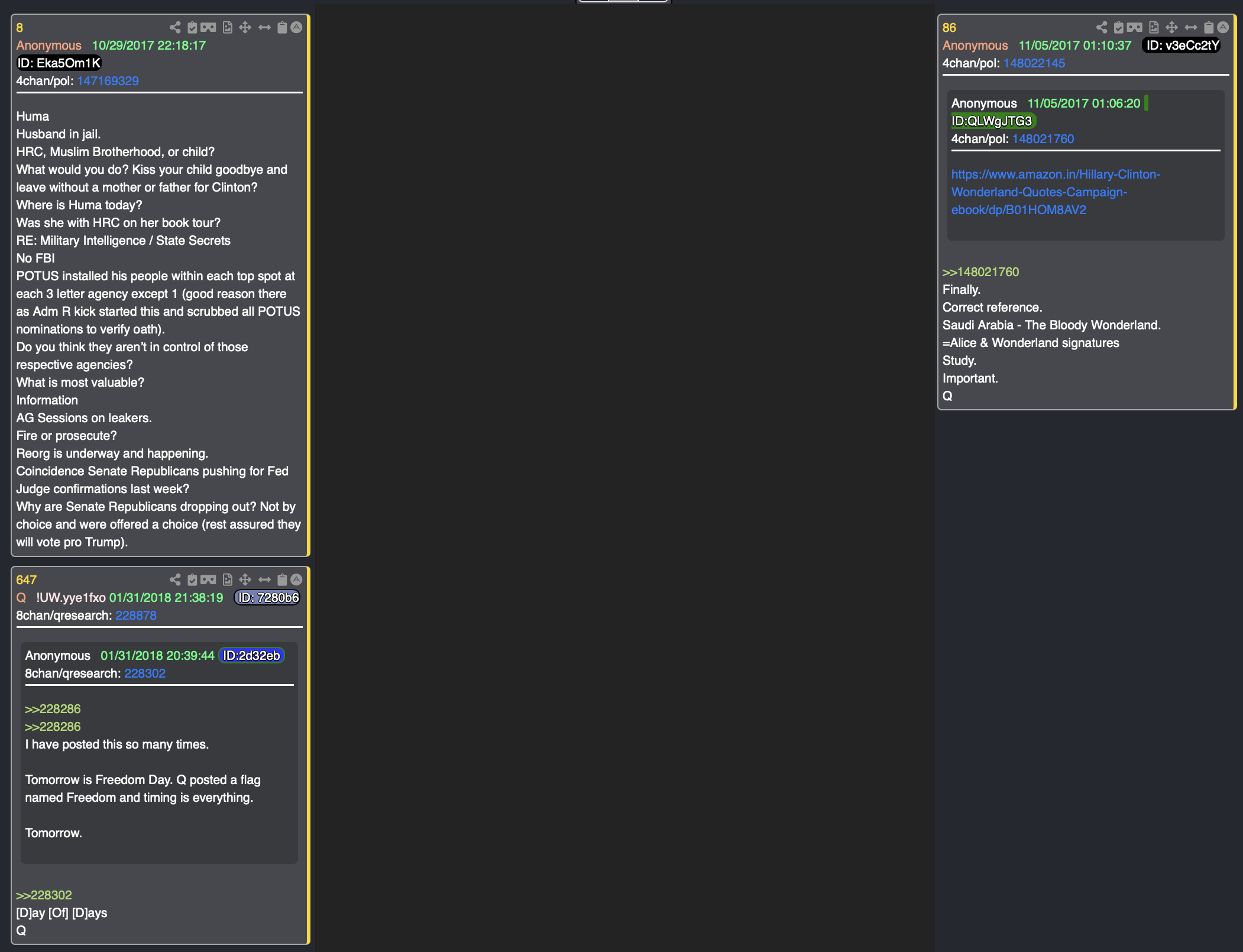Click the horizontal double-arrow icon on post 647
The height and width of the screenshot is (952, 1243).
264,579
